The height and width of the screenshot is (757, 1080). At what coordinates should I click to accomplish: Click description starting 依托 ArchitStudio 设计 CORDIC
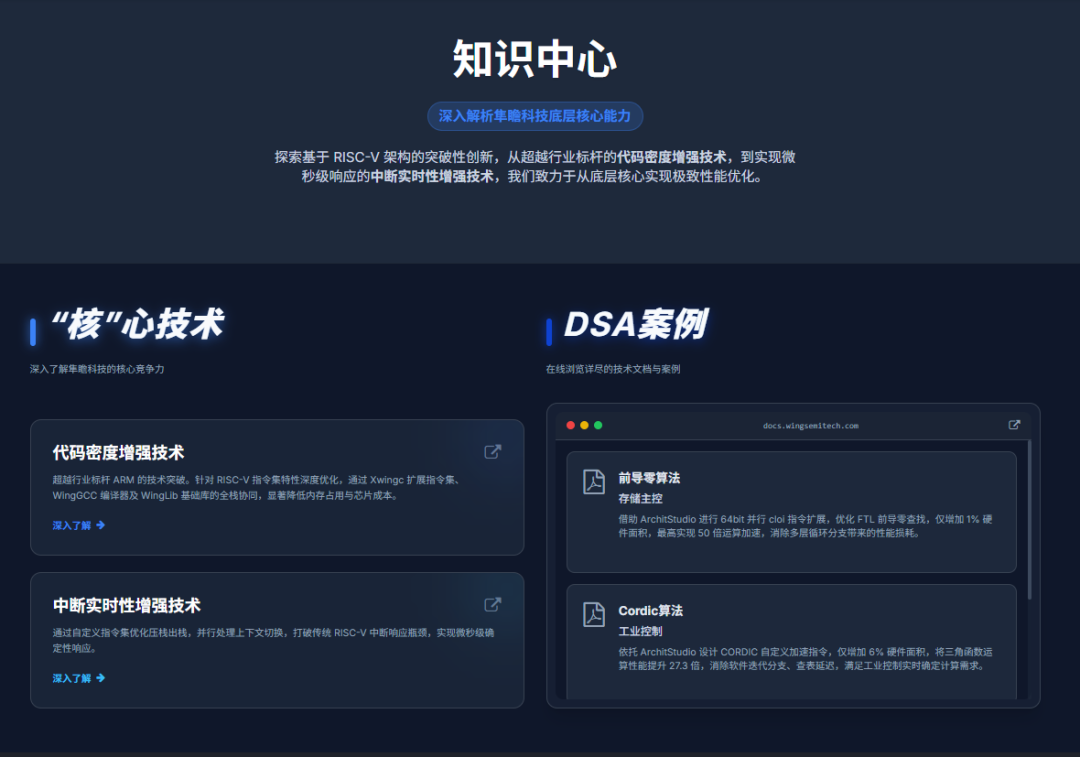point(805,659)
